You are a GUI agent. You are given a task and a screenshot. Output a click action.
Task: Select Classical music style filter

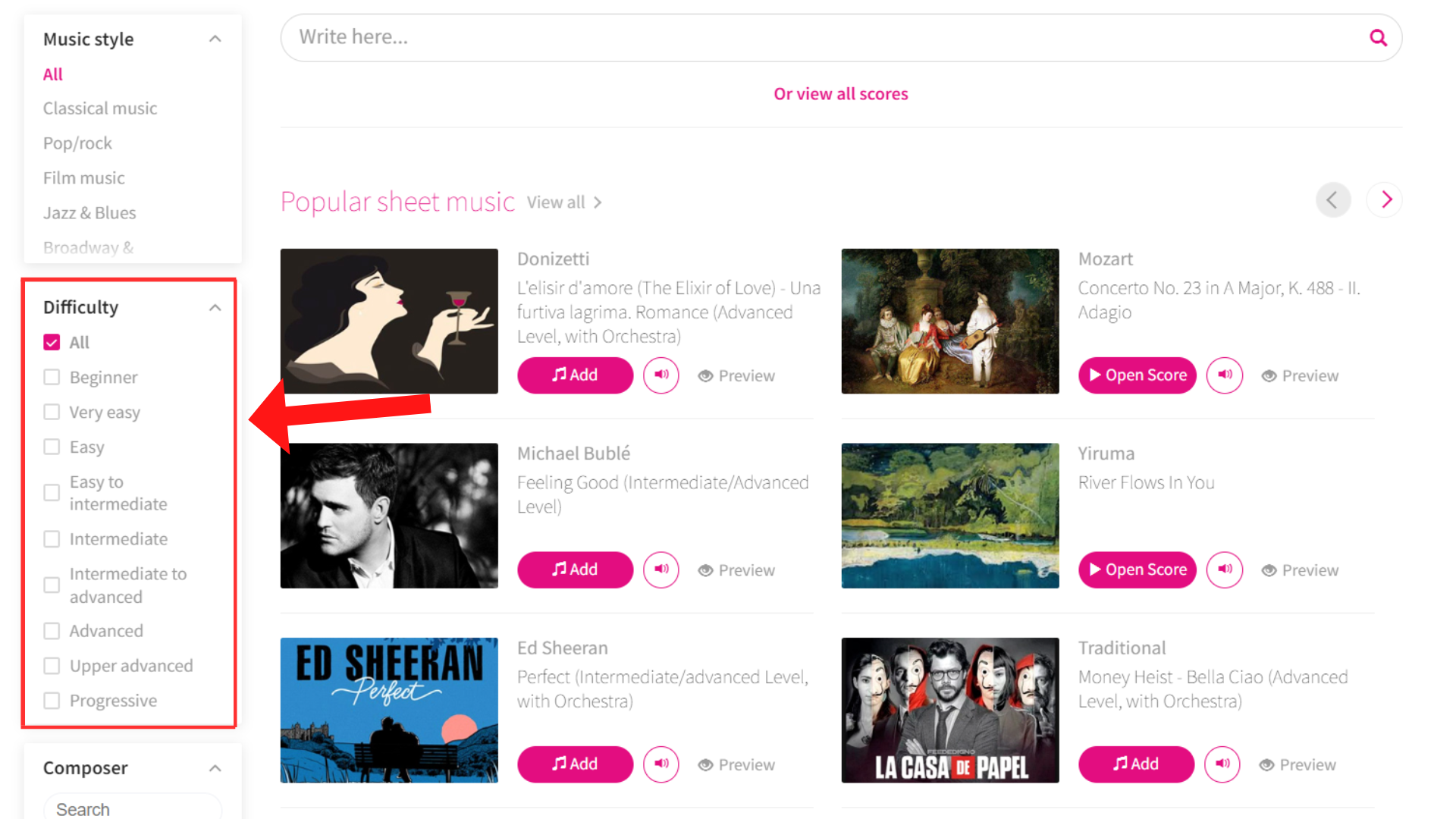pos(100,108)
